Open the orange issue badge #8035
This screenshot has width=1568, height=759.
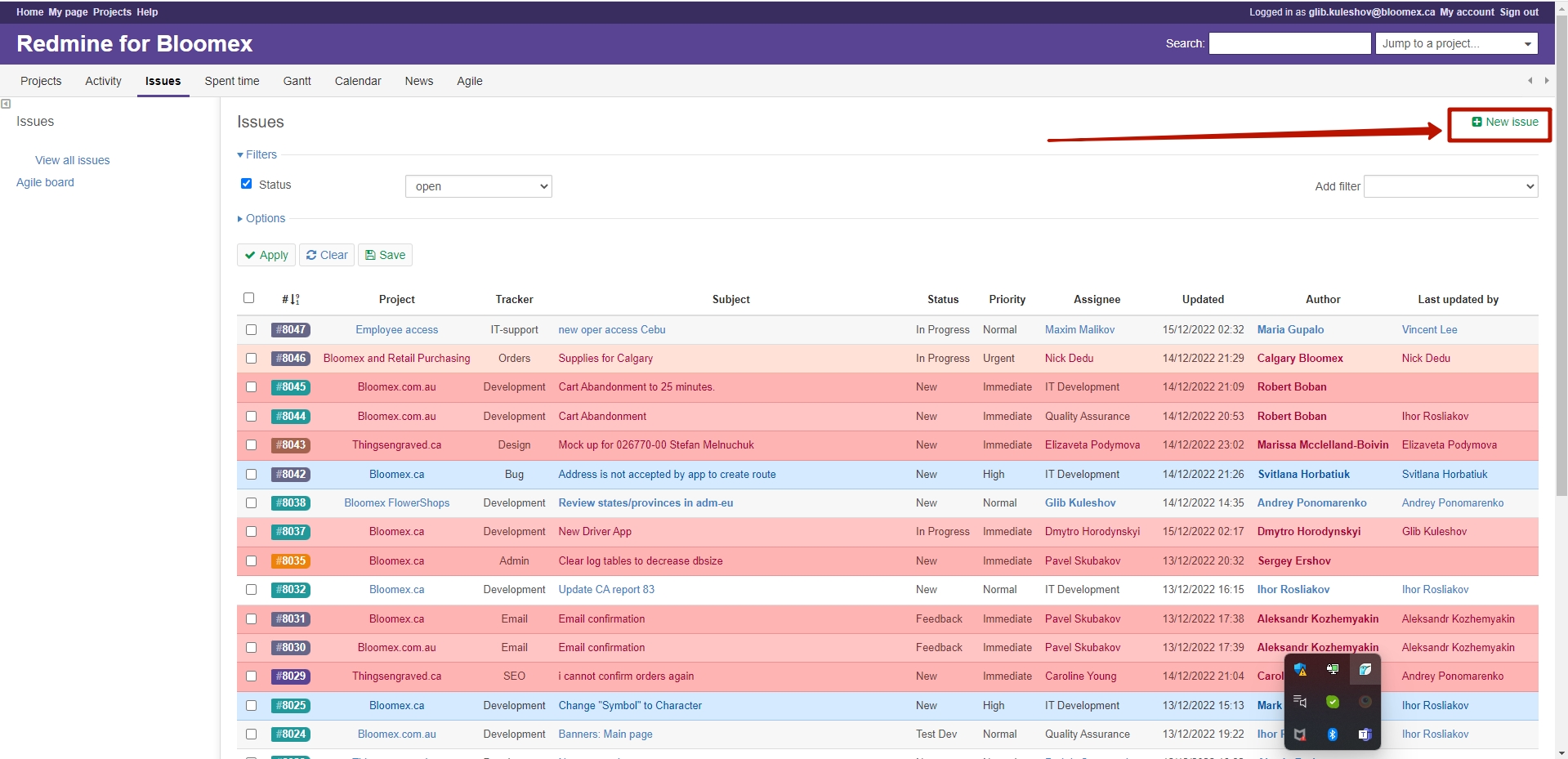(291, 561)
